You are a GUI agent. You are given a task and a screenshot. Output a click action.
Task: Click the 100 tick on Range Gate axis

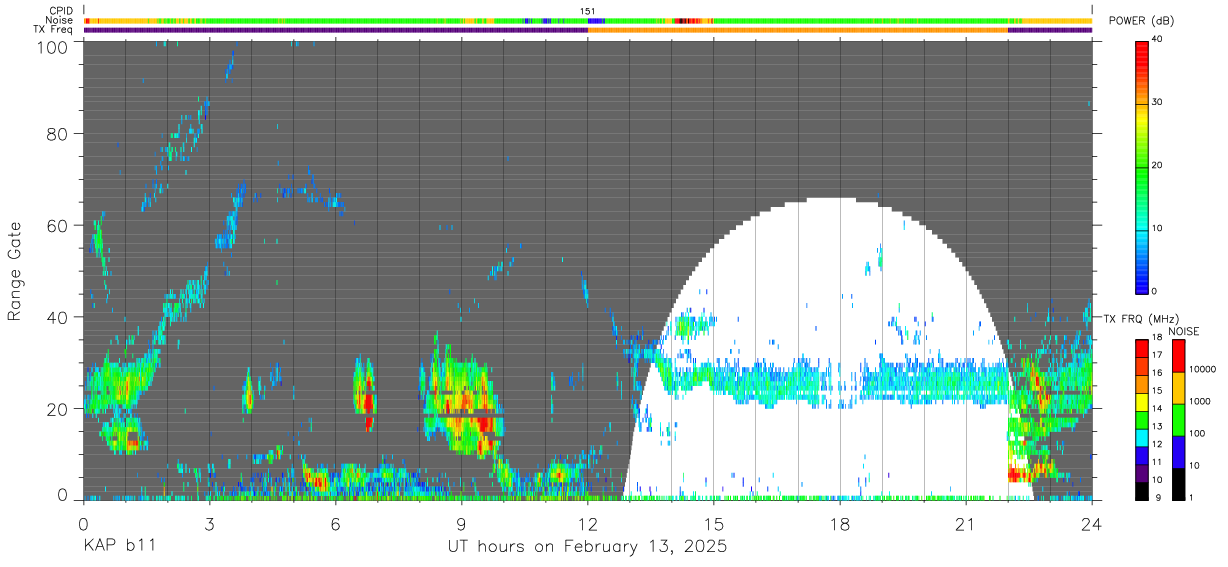(54, 46)
